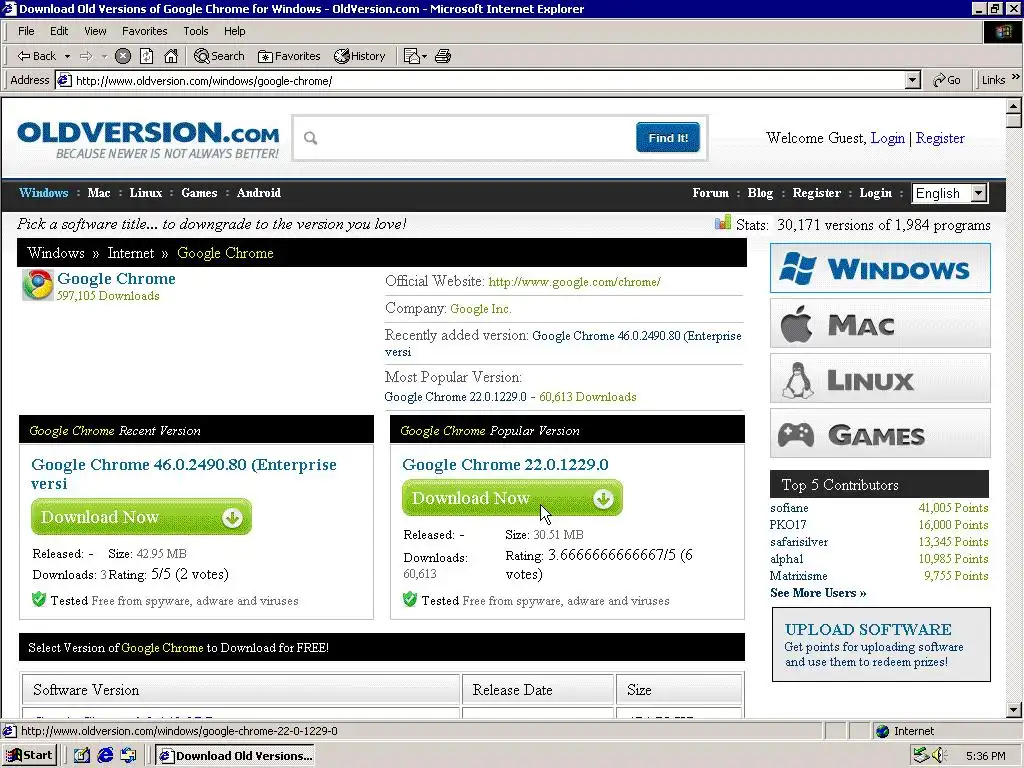Click the magnifier icon in search box

[311, 138]
